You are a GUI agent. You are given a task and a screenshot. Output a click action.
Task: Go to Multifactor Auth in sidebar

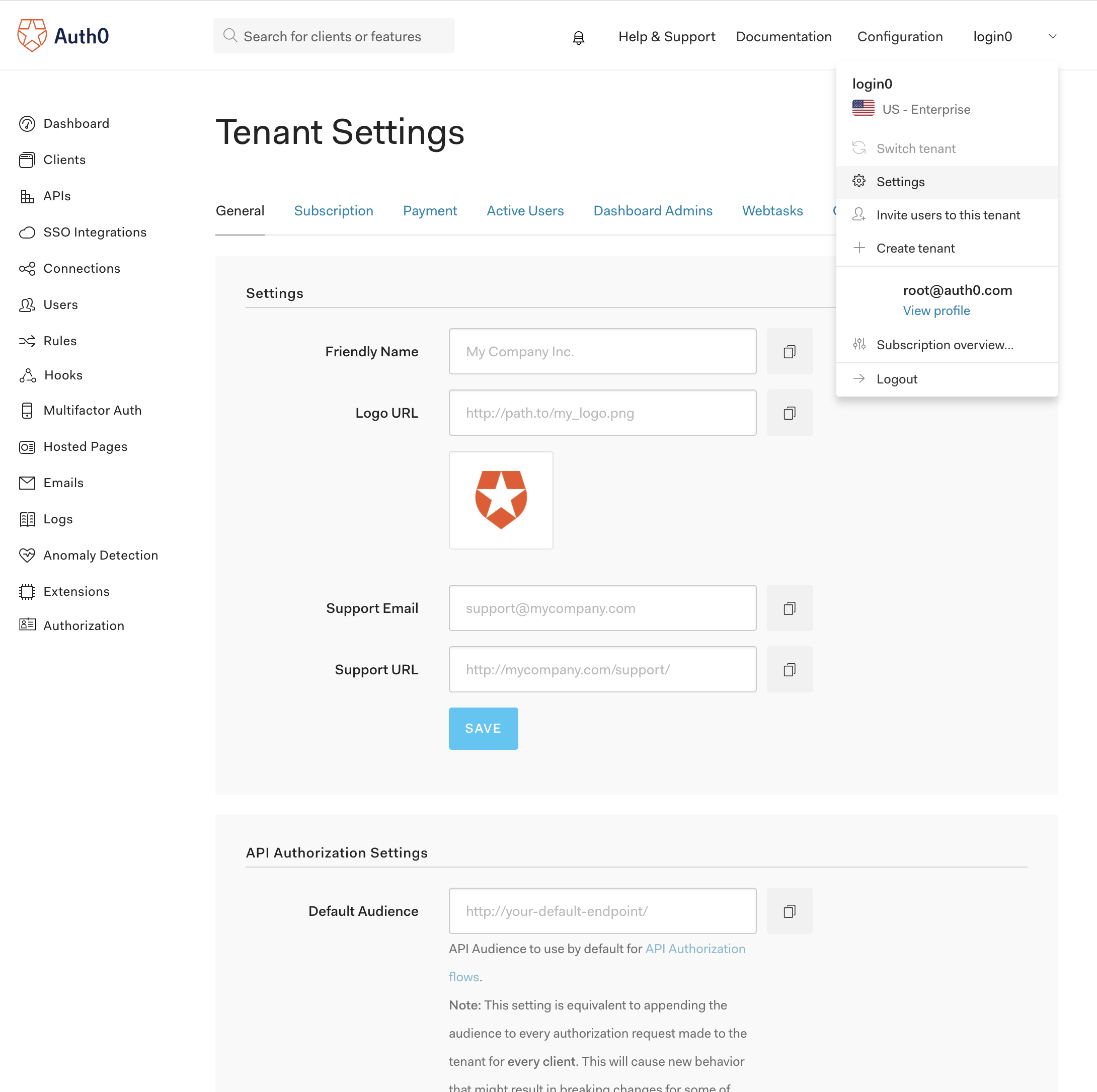[x=92, y=410]
